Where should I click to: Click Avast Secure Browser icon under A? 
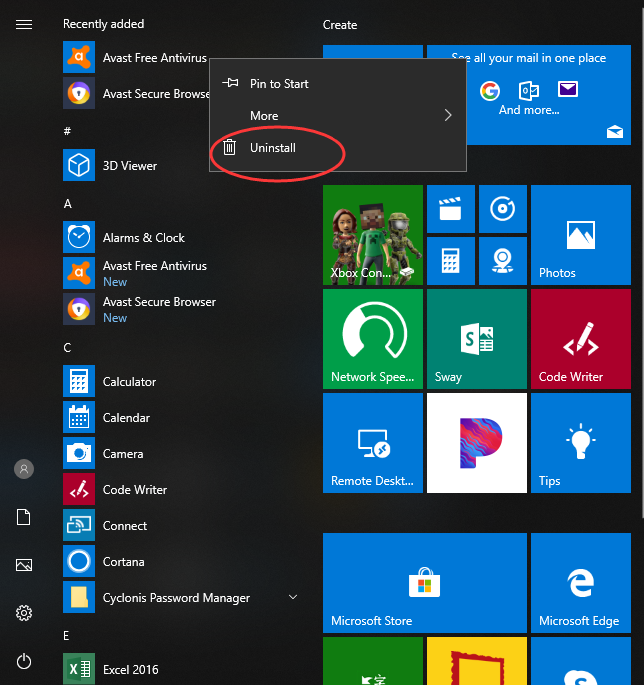click(79, 309)
